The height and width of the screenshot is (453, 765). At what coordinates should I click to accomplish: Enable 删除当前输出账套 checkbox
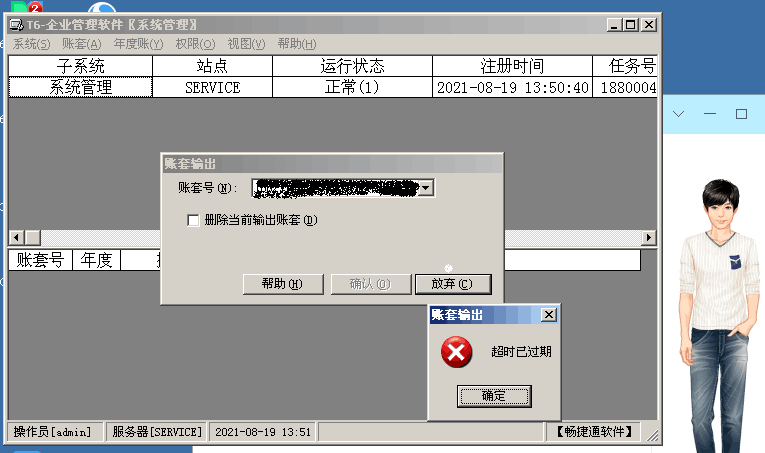pyautogui.click(x=193, y=220)
